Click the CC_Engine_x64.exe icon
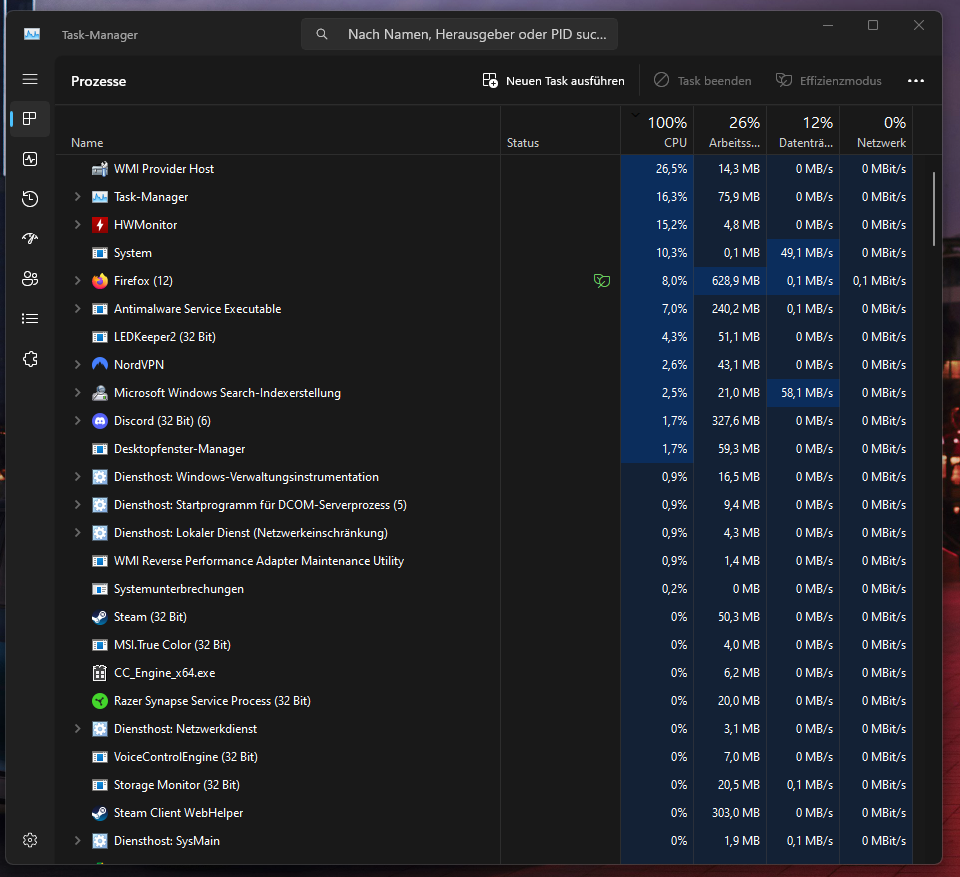The image size is (960, 877). coord(100,673)
